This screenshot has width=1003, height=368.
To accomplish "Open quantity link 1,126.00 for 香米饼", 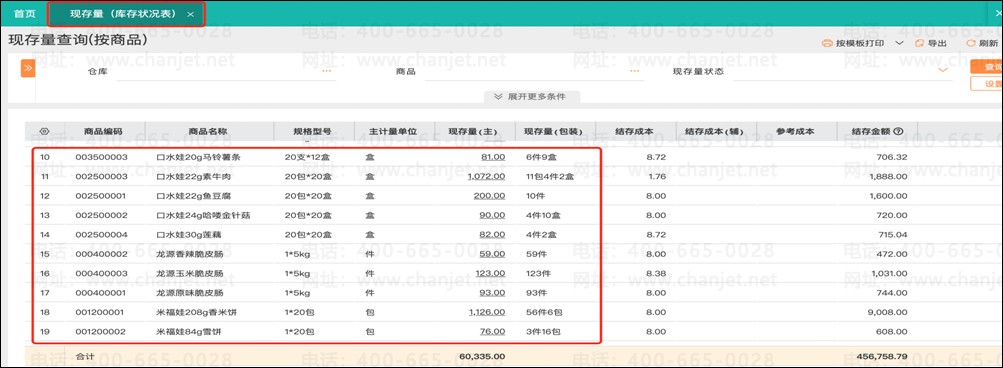I will coord(487,312).
